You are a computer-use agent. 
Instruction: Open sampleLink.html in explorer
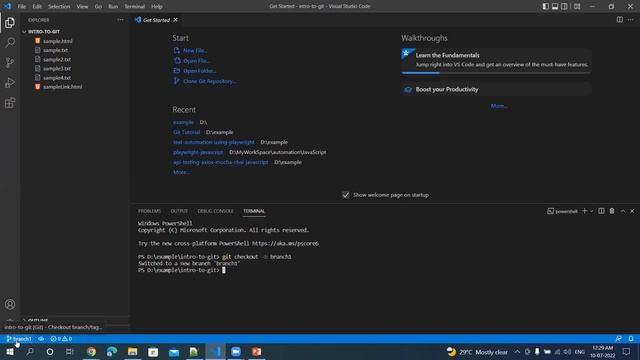pyautogui.click(x=62, y=87)
